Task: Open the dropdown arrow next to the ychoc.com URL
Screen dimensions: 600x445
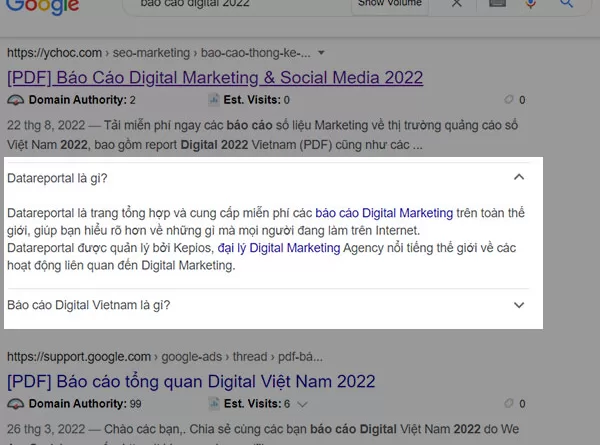Action: click(321, 53)
